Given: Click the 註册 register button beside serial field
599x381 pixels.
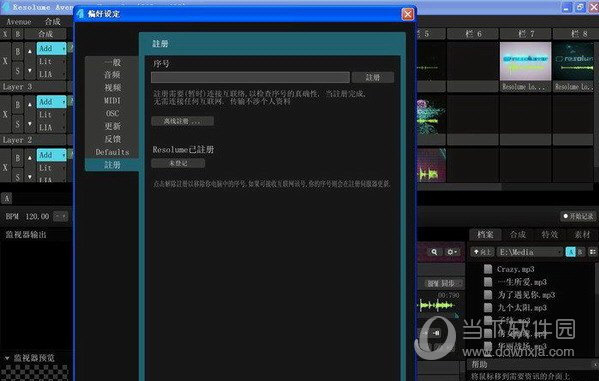Looking at the screenshot, I should pyautogui.click(x=372, y=78).
